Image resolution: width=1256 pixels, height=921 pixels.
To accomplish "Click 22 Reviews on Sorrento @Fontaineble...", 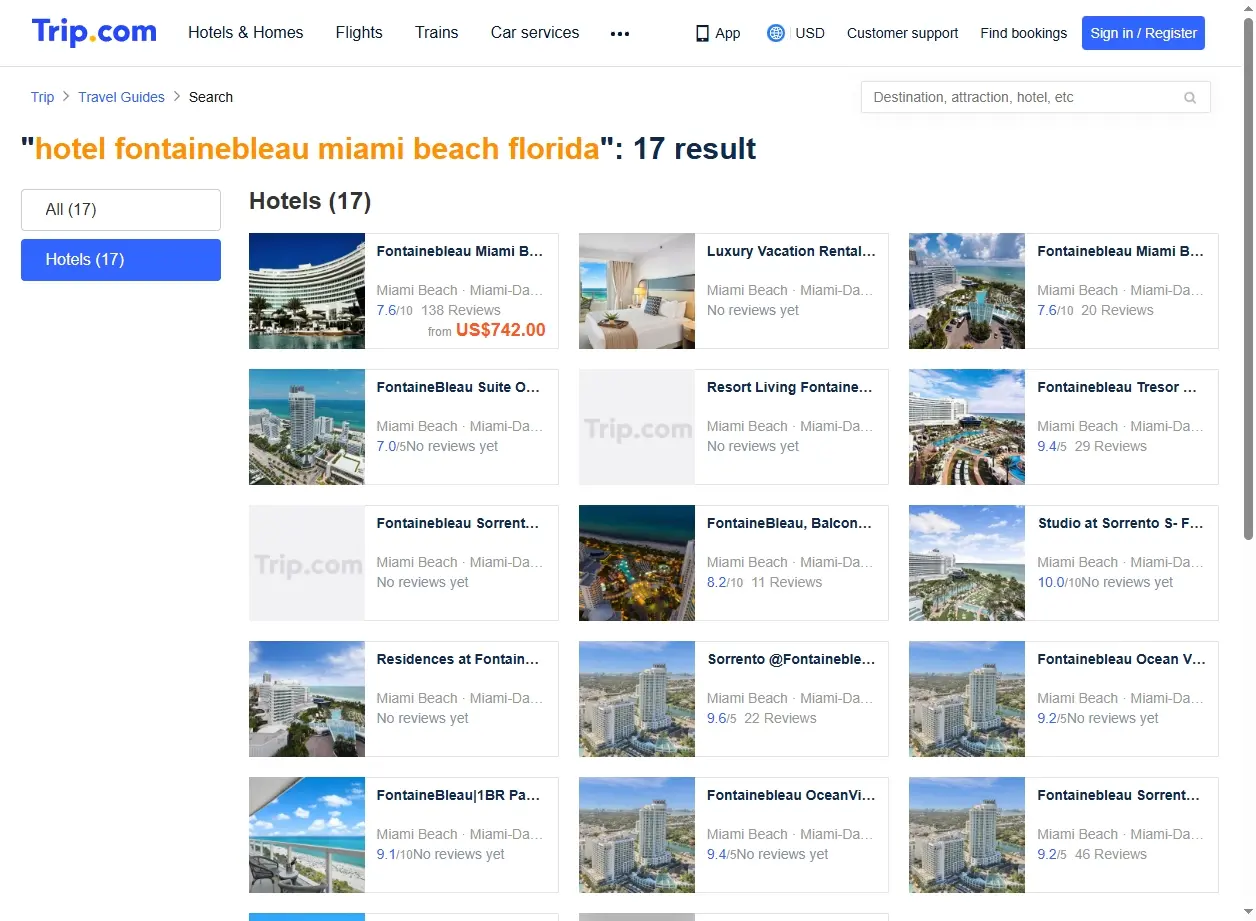I will (781, 718).
